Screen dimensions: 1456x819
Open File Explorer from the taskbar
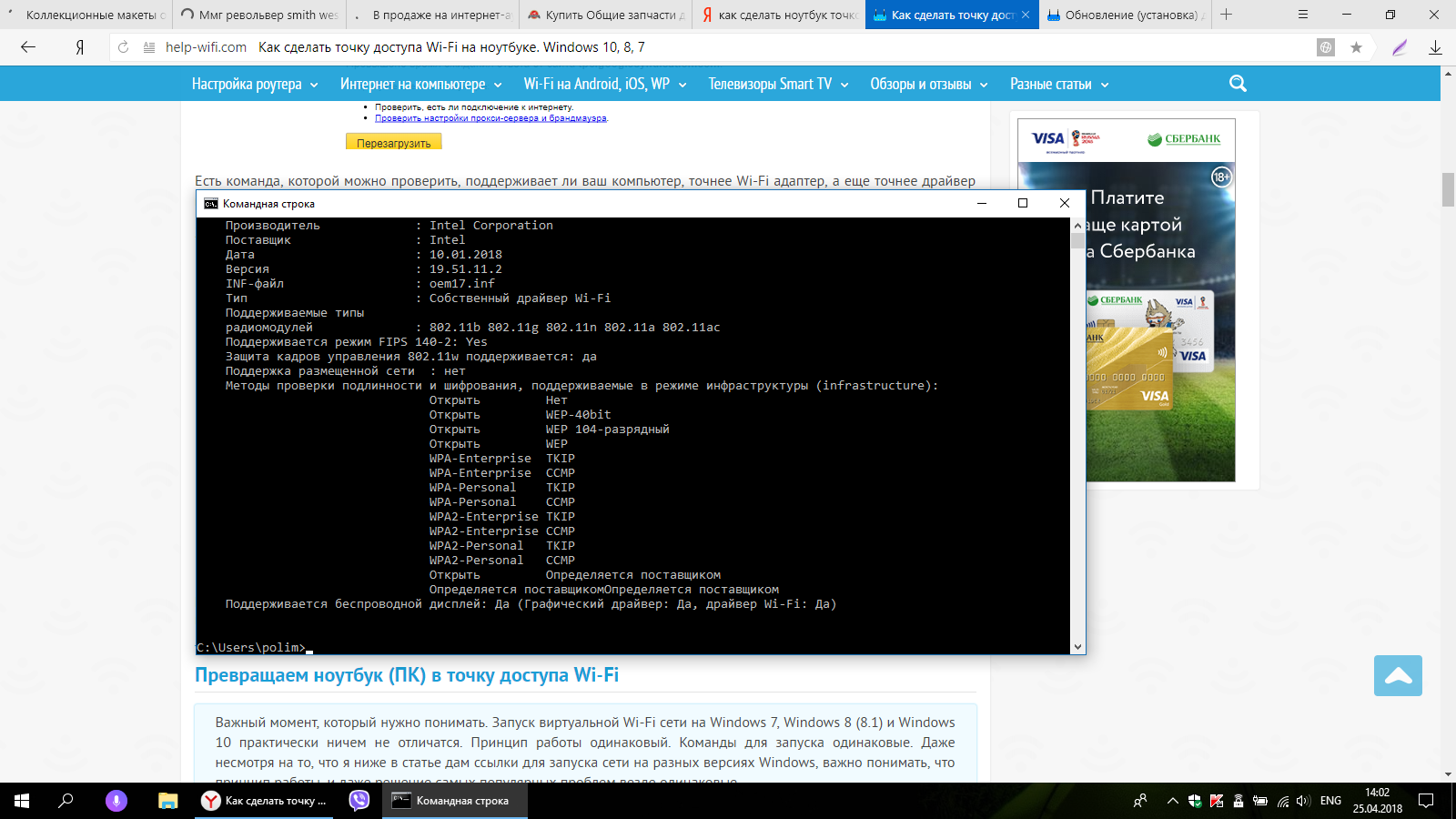click(x=167, y=801)
